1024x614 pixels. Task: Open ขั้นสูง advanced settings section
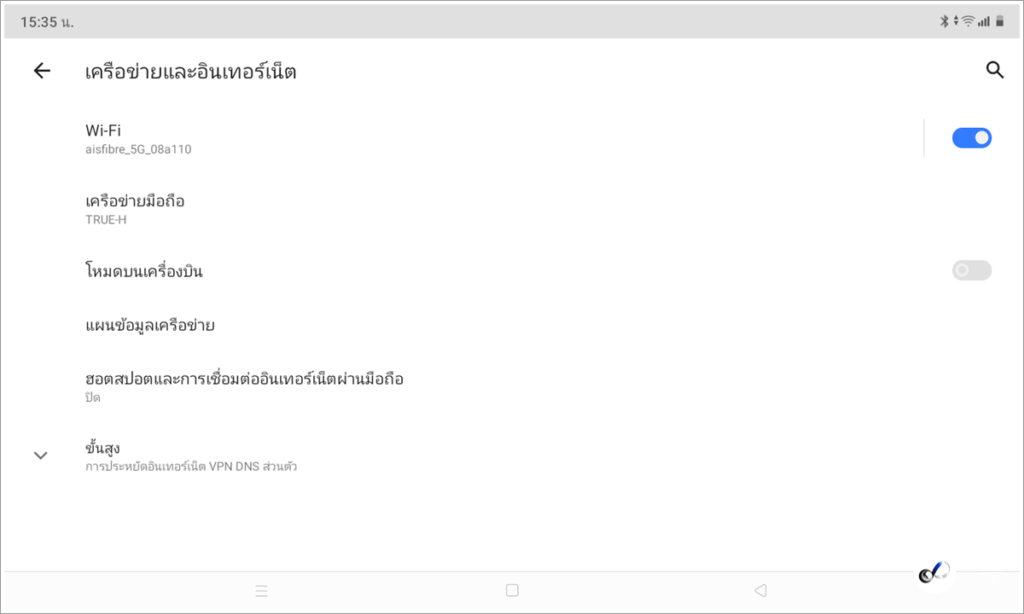point(512,456)
